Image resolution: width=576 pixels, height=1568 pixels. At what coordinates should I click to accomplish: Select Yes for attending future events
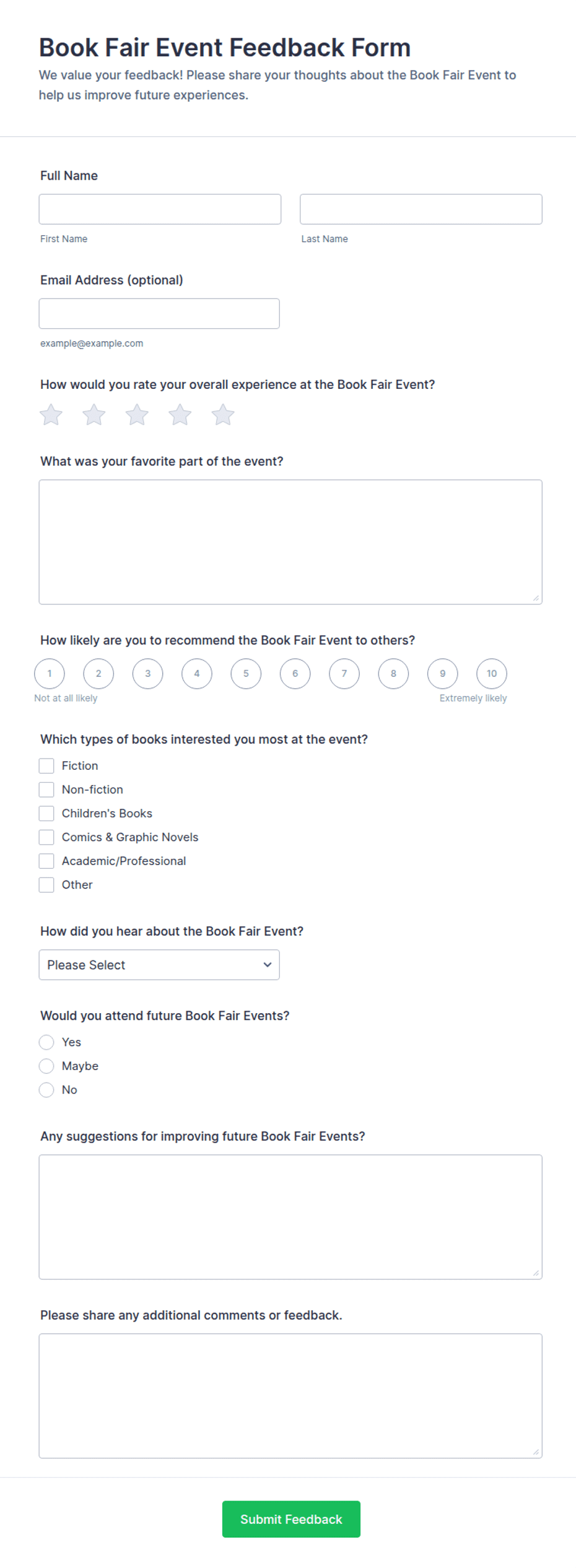coord(46,1042)
